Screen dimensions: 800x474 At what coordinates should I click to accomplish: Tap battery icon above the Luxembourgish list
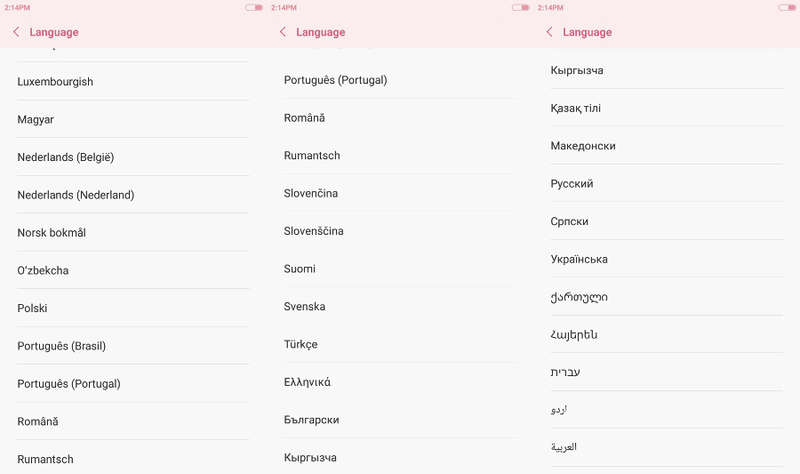click(x=254, y=8)
